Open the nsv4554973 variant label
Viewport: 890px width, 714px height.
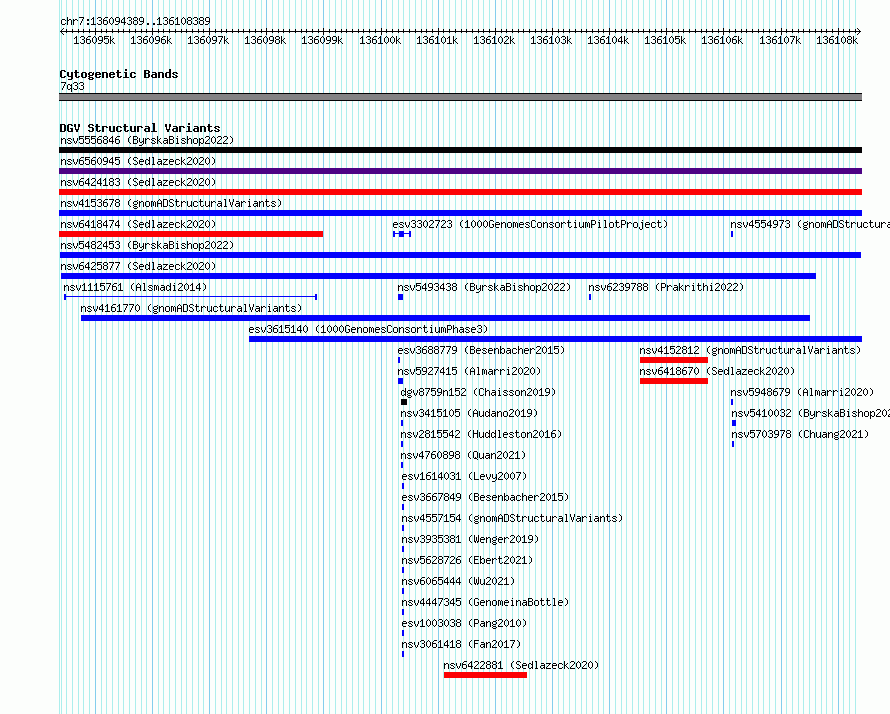(x=810, y=224)
